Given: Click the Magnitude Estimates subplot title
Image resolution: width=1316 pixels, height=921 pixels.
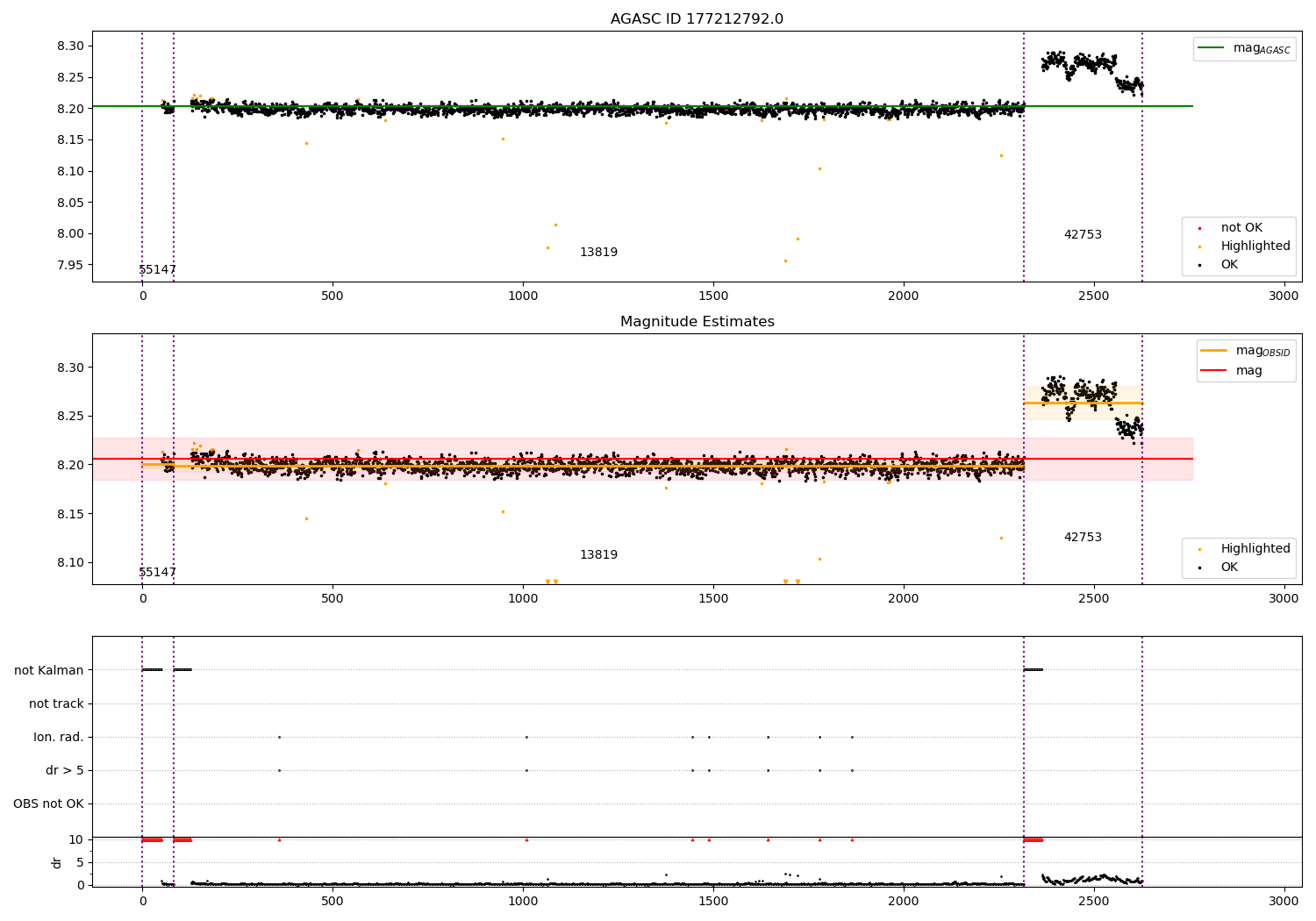Looking at the screenshot, I should (697, 322).
